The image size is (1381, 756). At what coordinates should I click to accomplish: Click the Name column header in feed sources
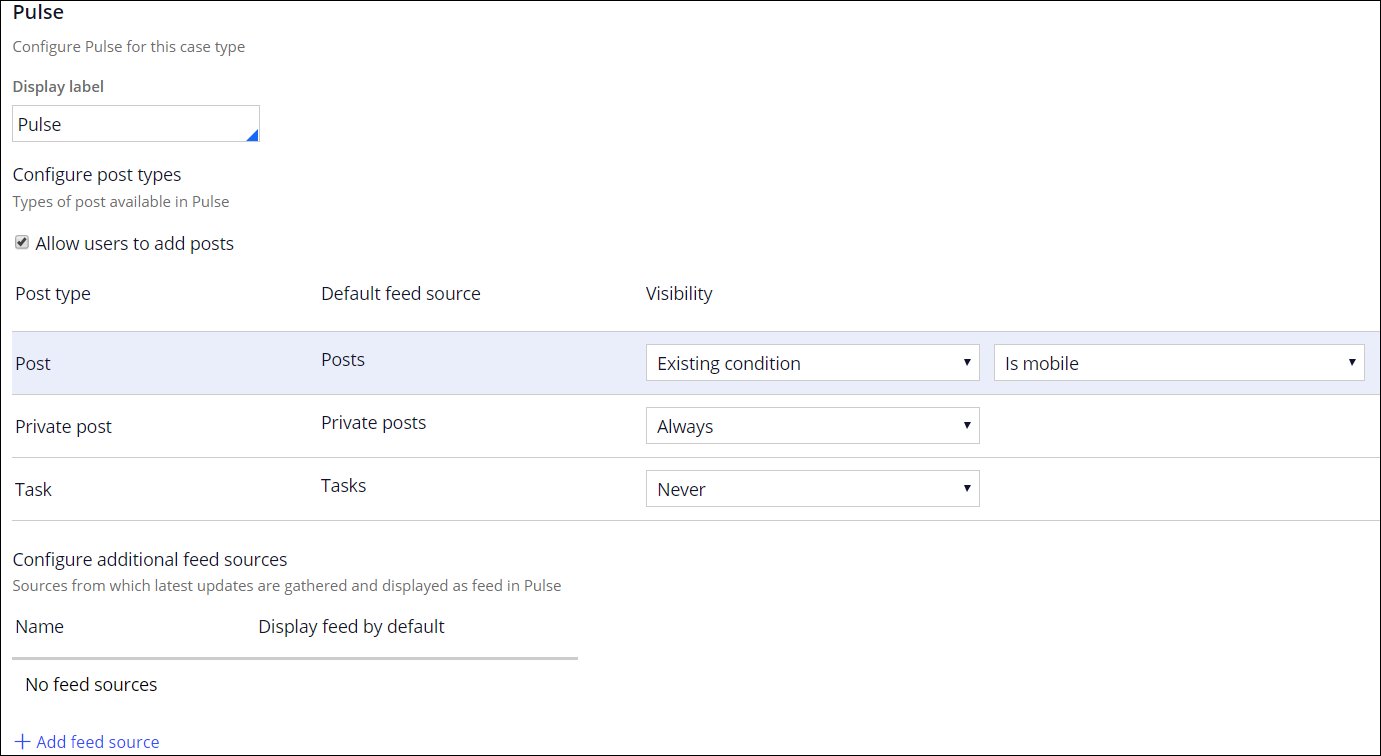pos(40,627)
